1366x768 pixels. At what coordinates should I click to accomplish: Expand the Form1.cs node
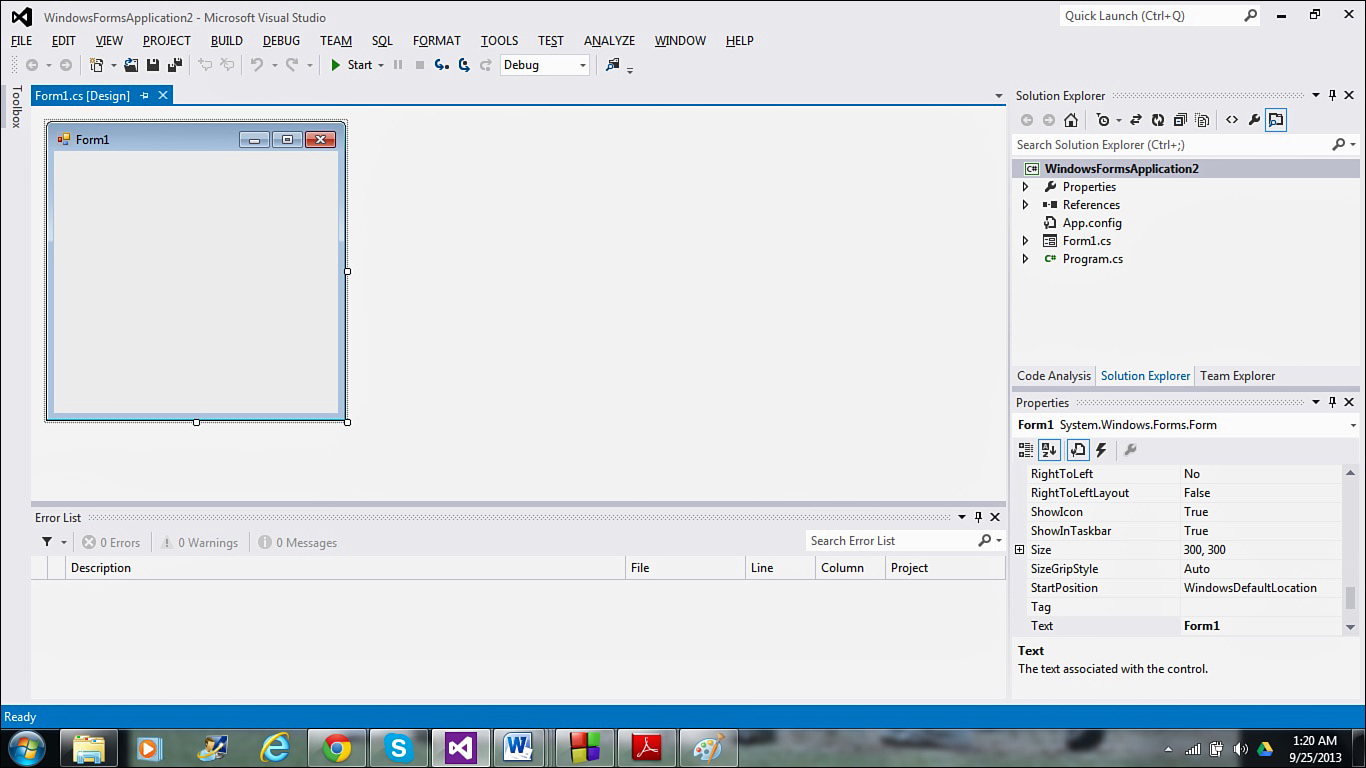click(1025, 241)
